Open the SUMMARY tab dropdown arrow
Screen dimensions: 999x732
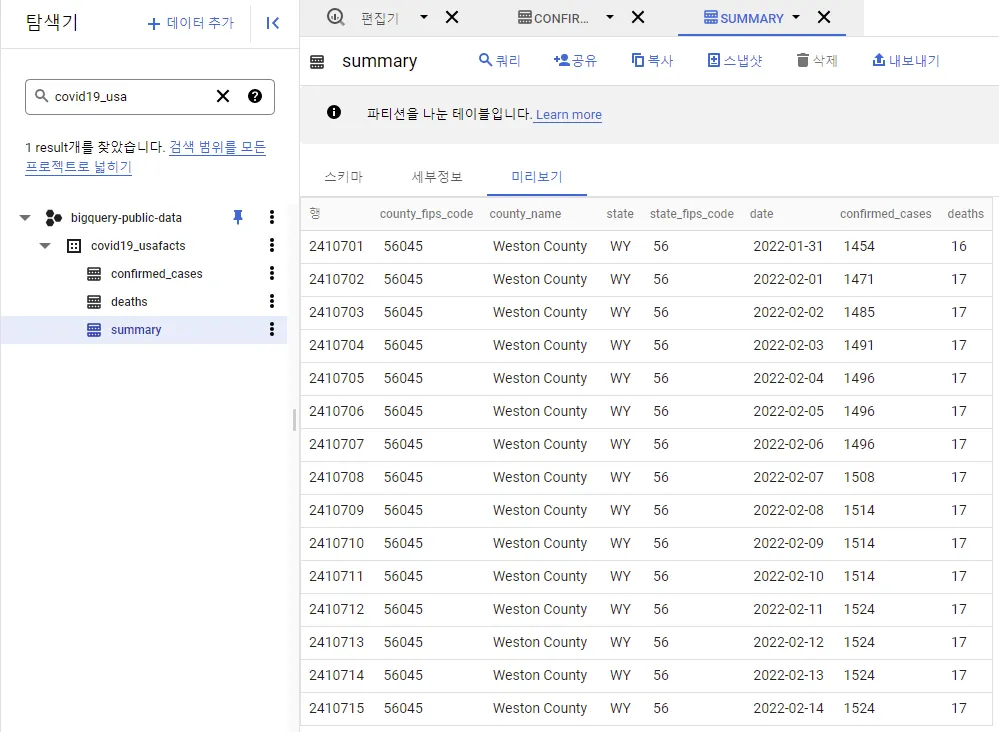(796, 17)
